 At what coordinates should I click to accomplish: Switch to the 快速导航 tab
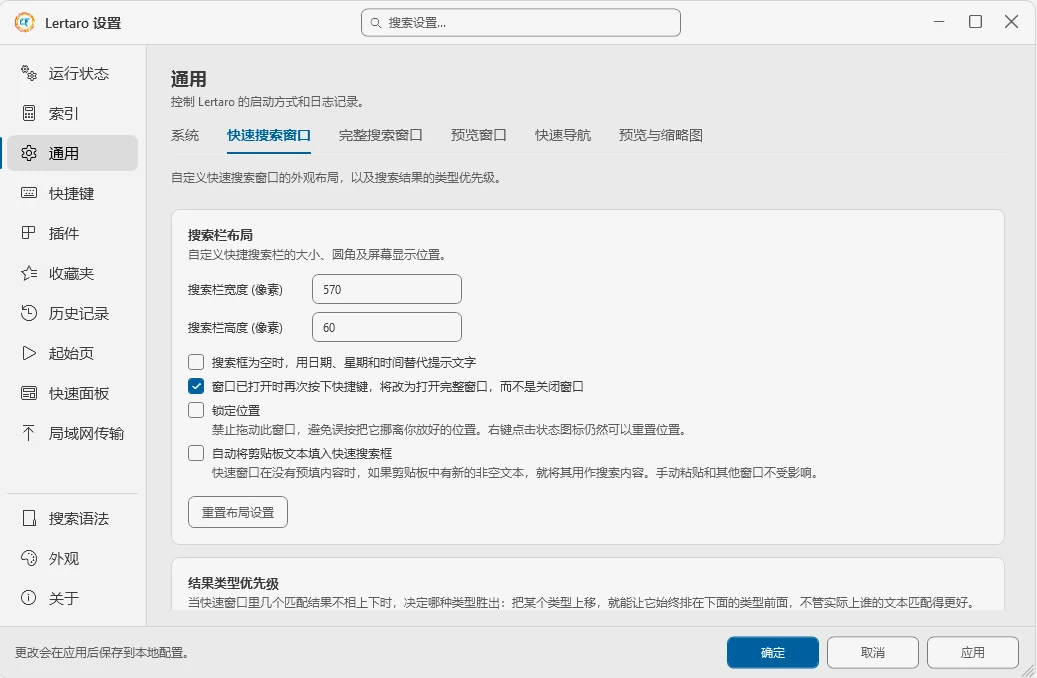(x=563, y=135)
